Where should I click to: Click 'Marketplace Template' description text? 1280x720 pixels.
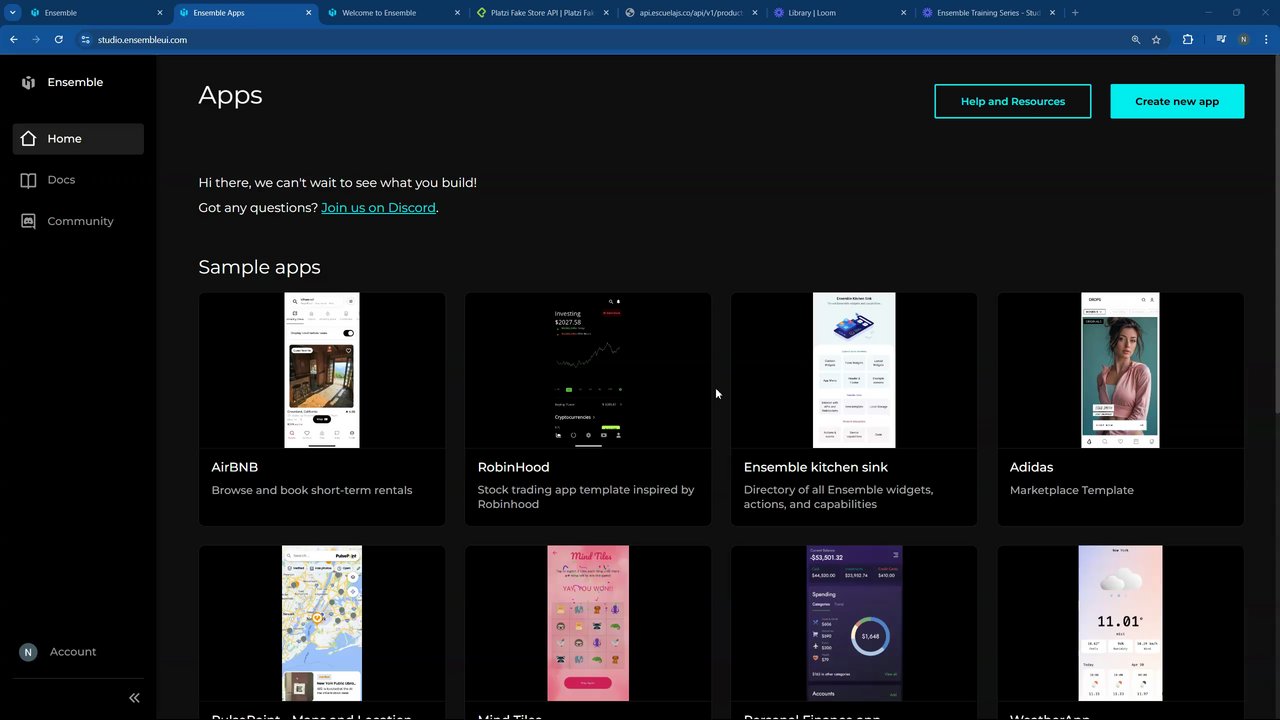point(1072,490)
